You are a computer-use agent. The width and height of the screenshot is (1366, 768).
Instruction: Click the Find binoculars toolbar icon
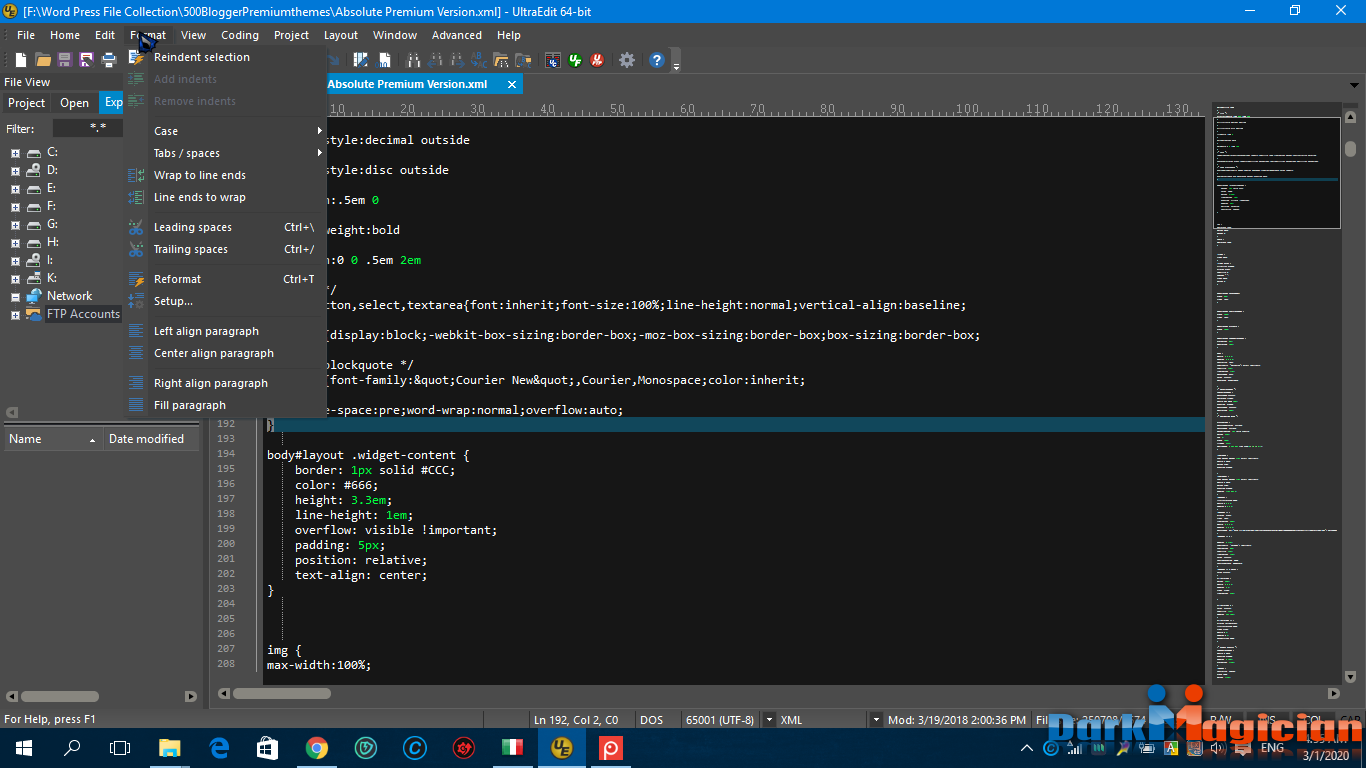point(413,60)
